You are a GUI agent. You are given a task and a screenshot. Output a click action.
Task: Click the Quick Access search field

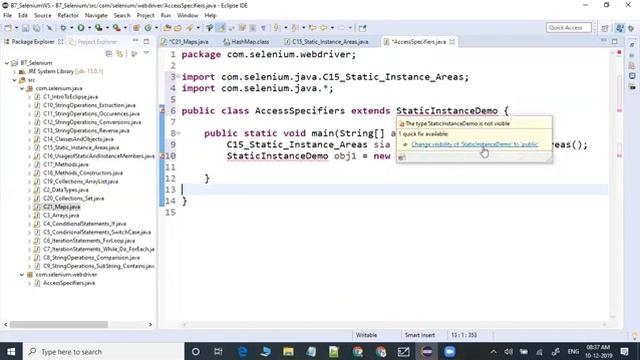pyautogui.click(x=569, y=27)
